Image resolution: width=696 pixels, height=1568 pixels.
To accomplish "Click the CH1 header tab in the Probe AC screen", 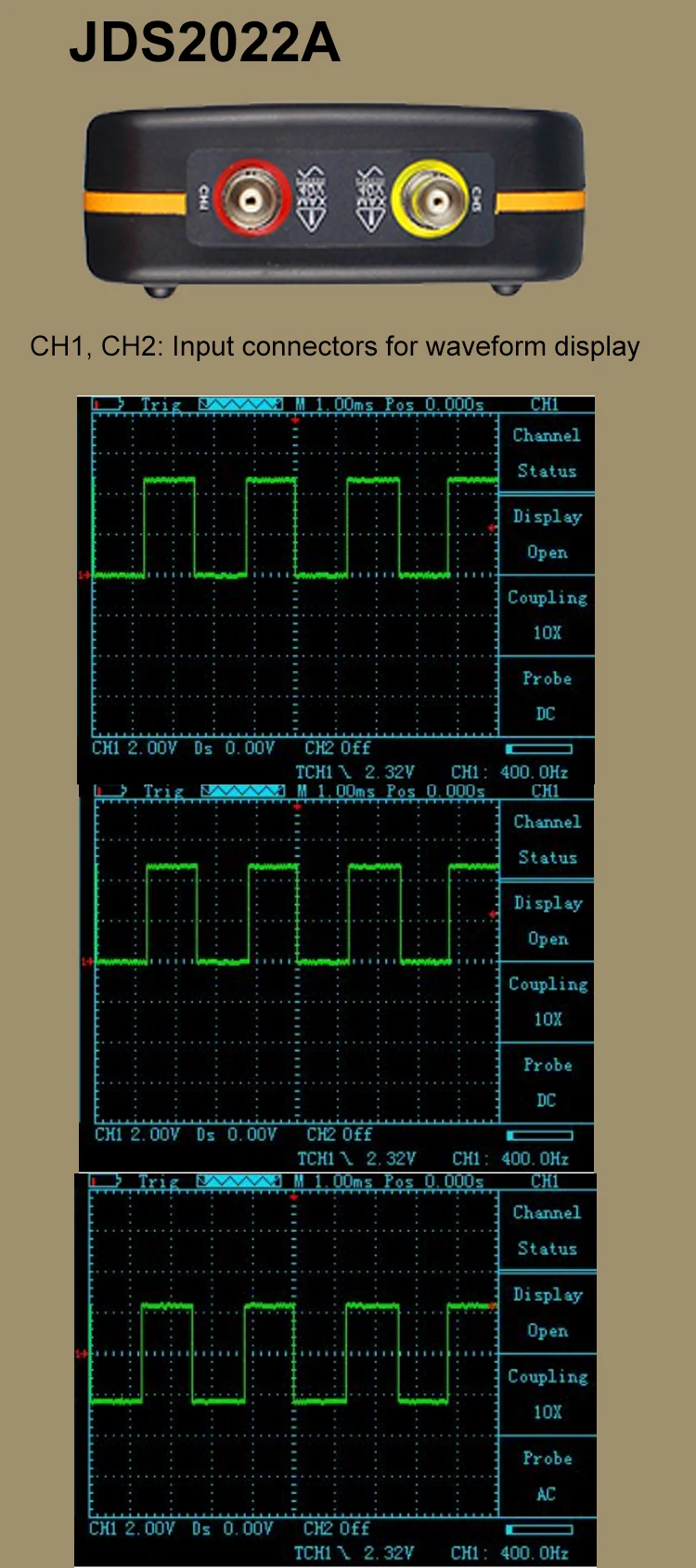I will 545,1181.
